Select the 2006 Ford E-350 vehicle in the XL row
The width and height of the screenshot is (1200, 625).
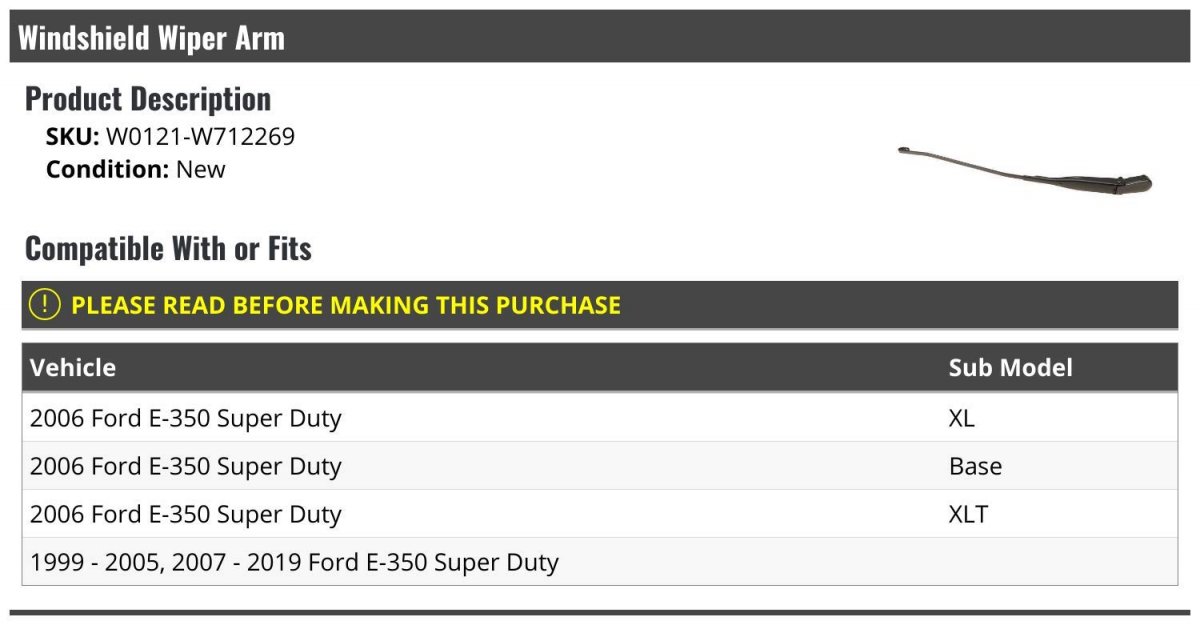[186, 418]
